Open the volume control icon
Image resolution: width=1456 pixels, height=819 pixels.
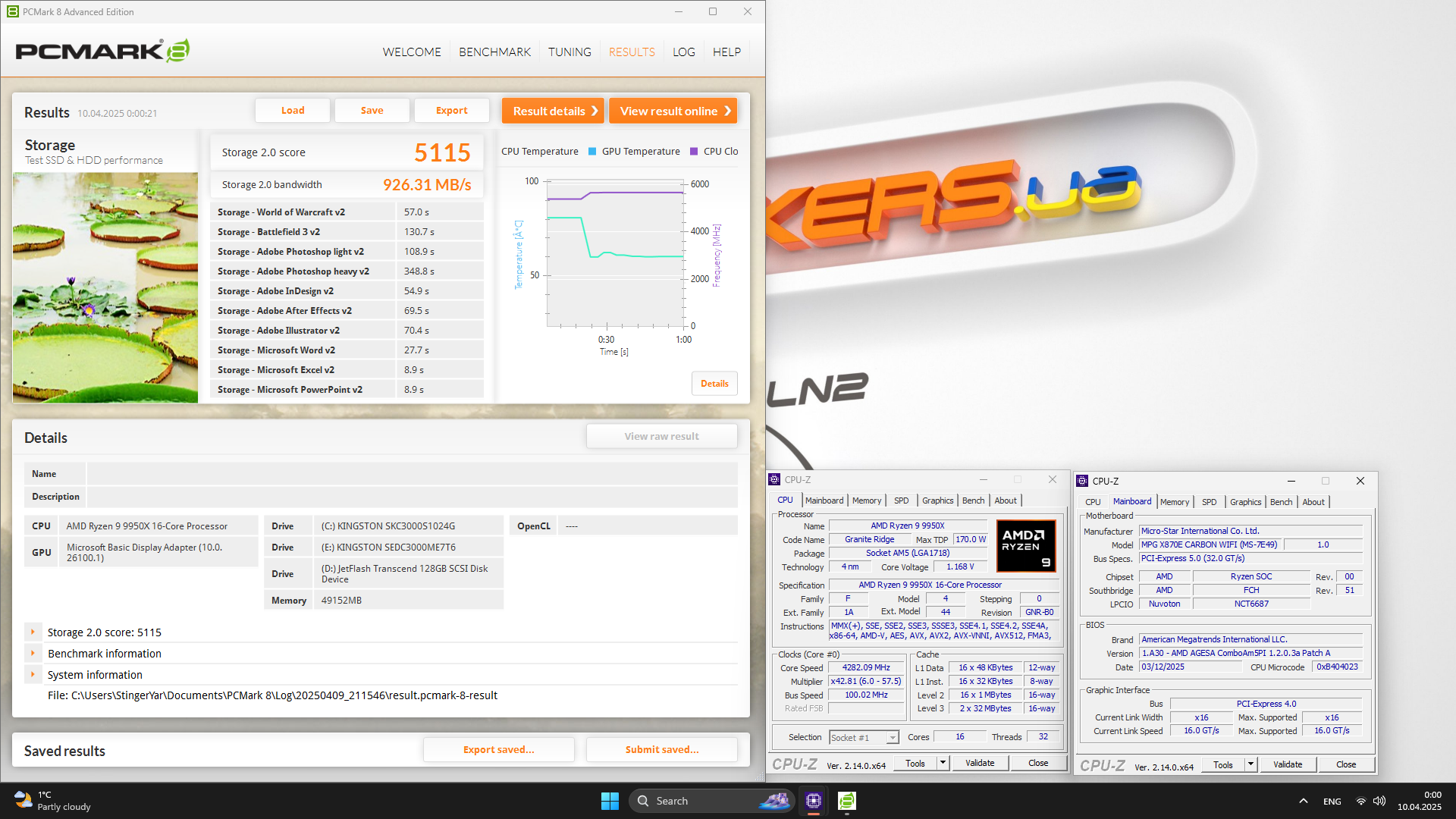tap(1379, 801)
